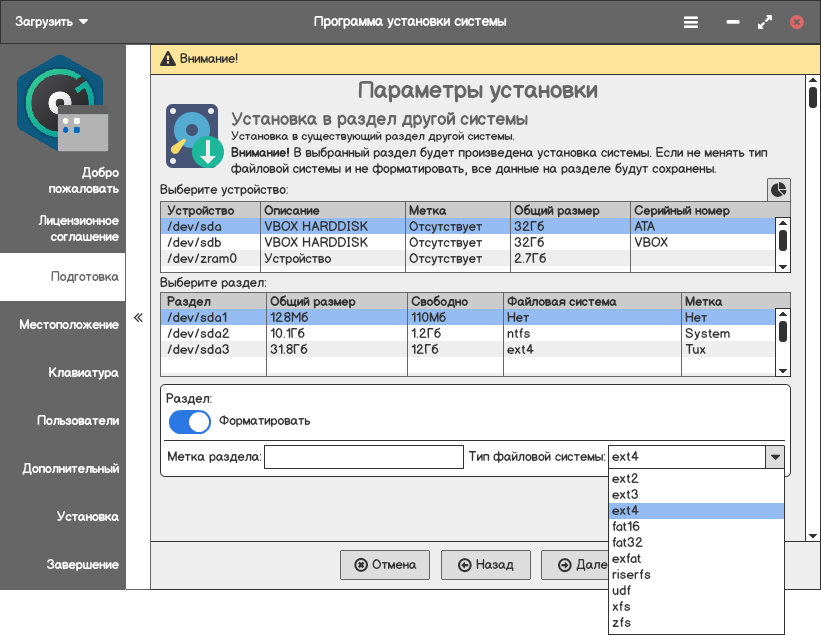This screenshot has width=821, height=636.
Task: Choose xfs from the filesystem list
Action: click(x=622, y=606)
